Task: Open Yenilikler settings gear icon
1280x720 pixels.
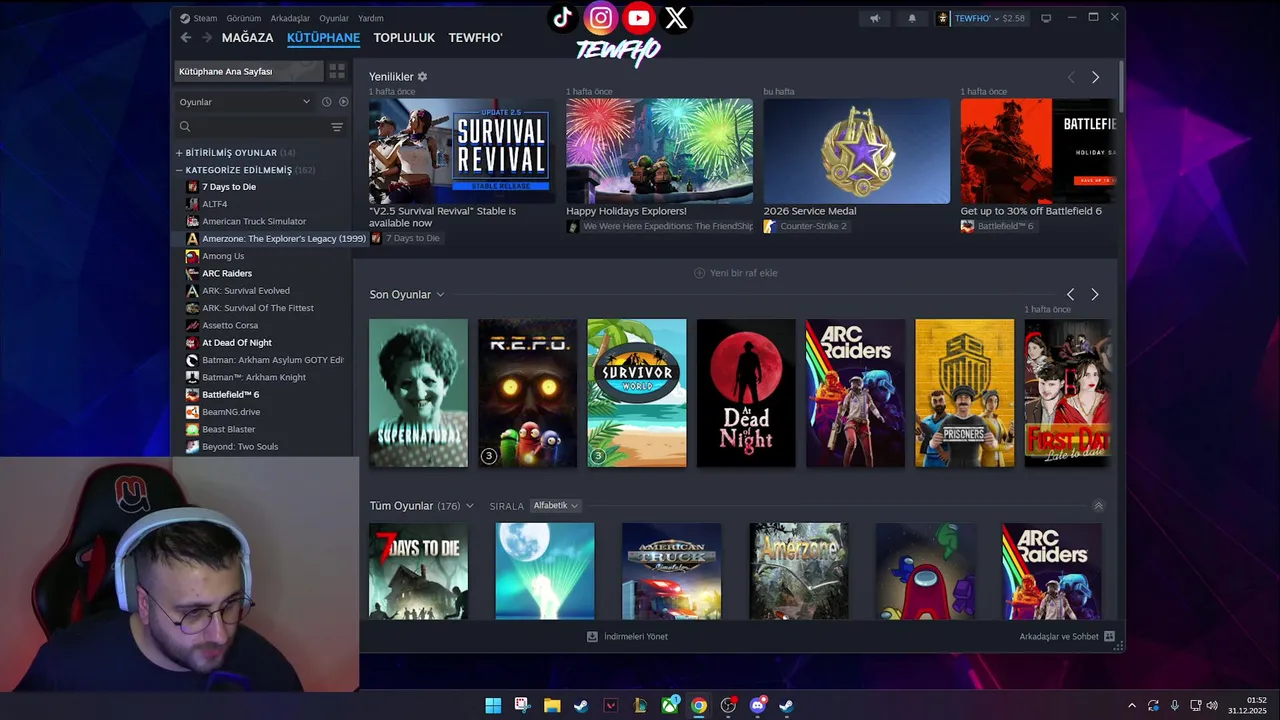Action: pos(422,77)
